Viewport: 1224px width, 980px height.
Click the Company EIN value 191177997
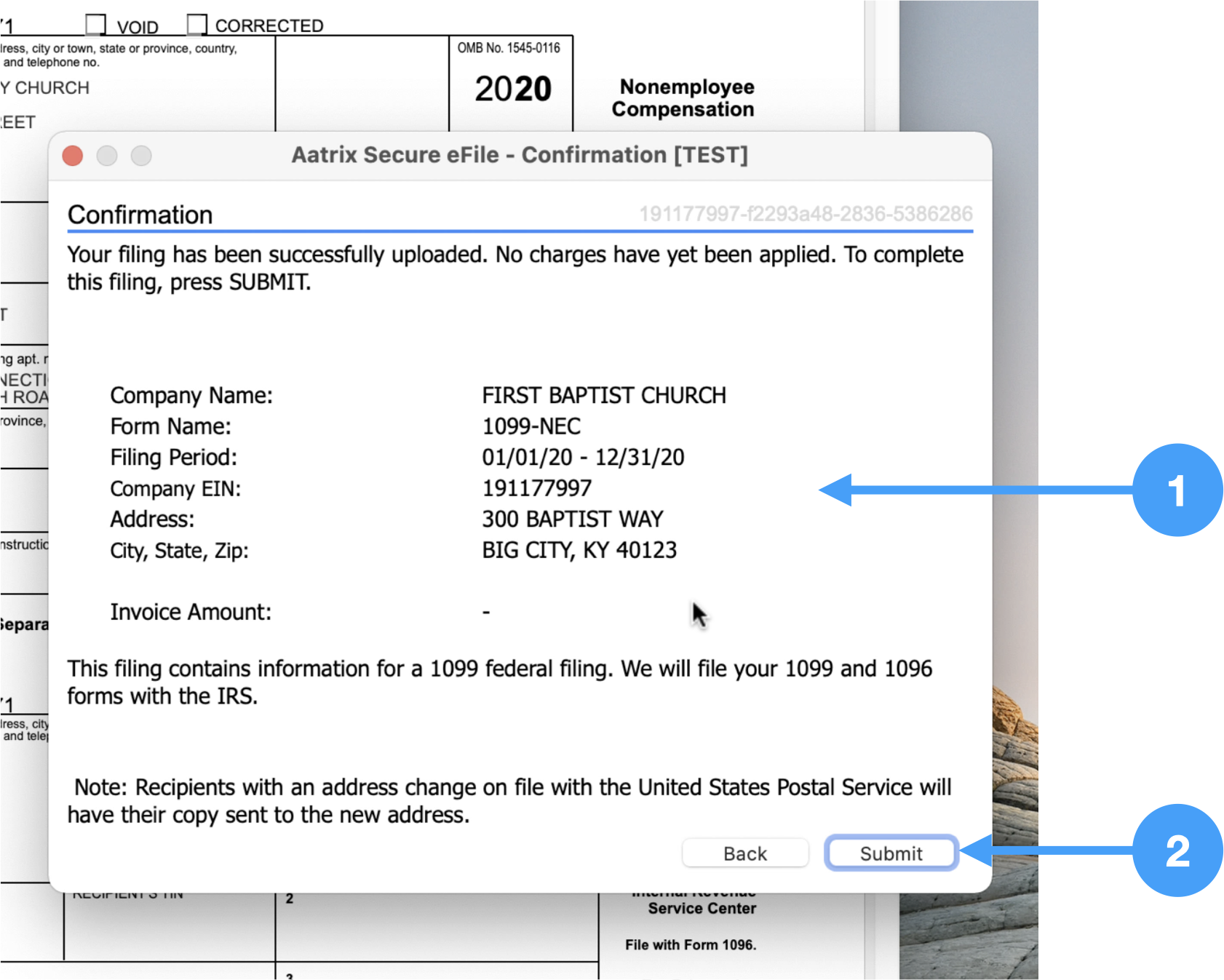(x=536, y=488)
